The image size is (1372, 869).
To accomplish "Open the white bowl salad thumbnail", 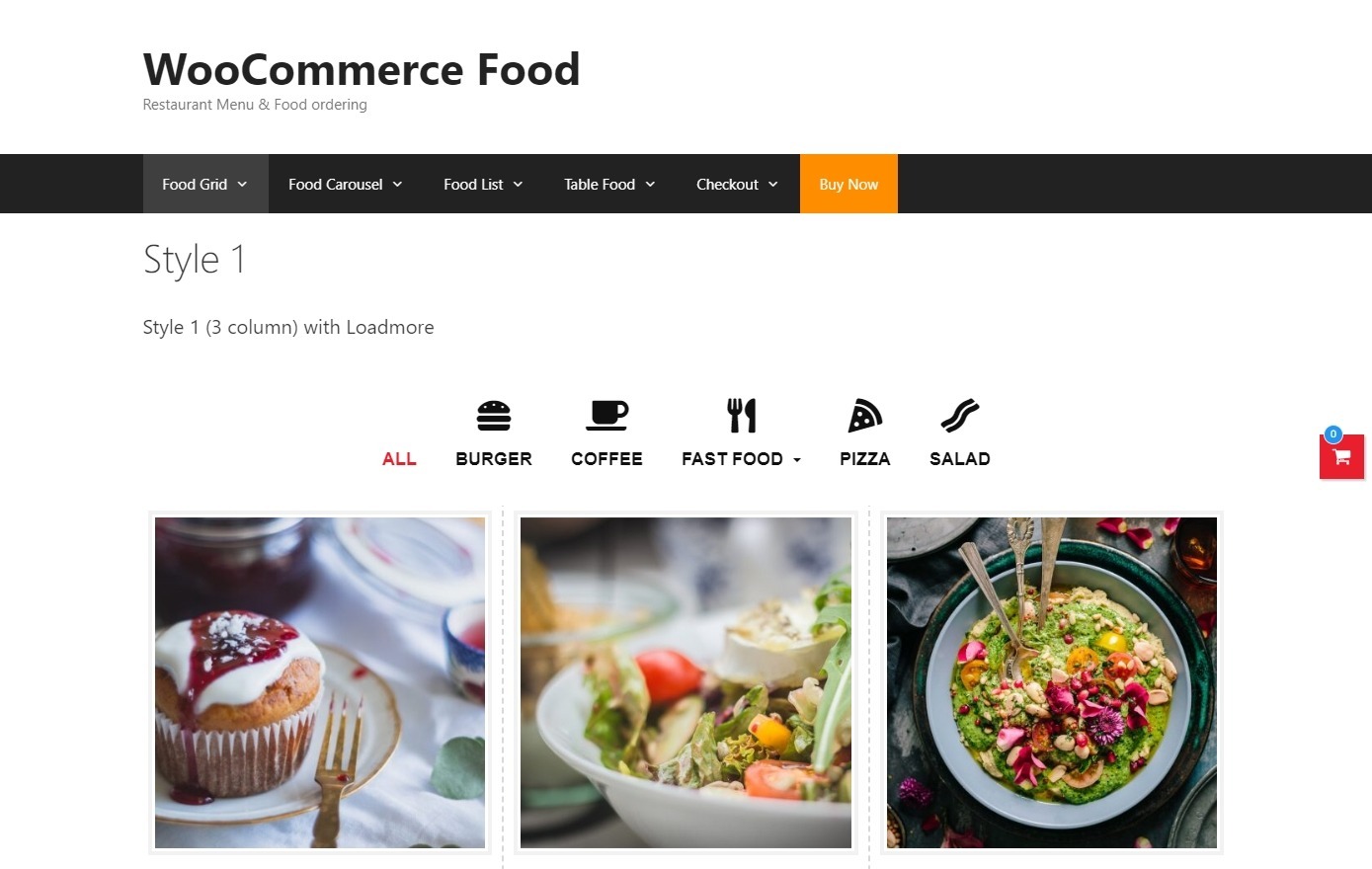I will click(686, 682).
